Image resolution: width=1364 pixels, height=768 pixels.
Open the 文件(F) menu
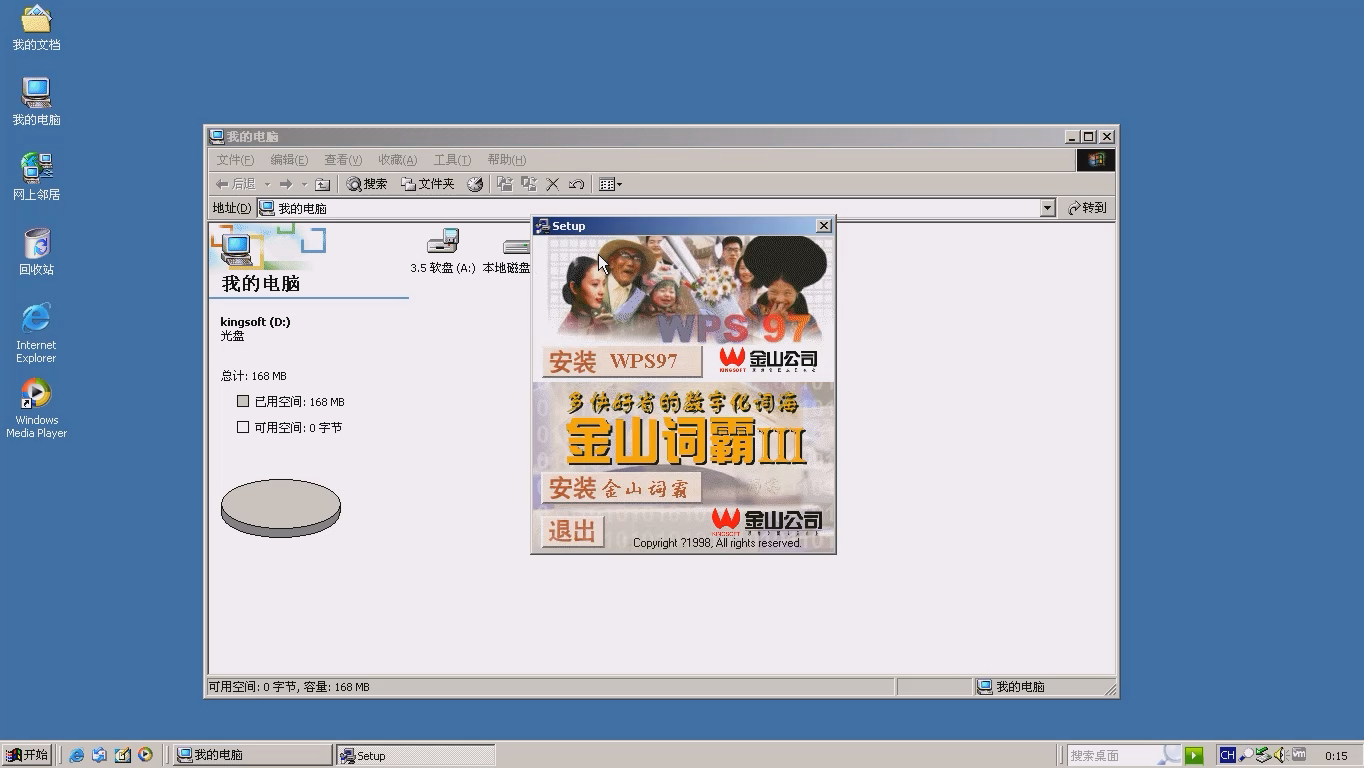pyautogui.click(x=235, y=160)
